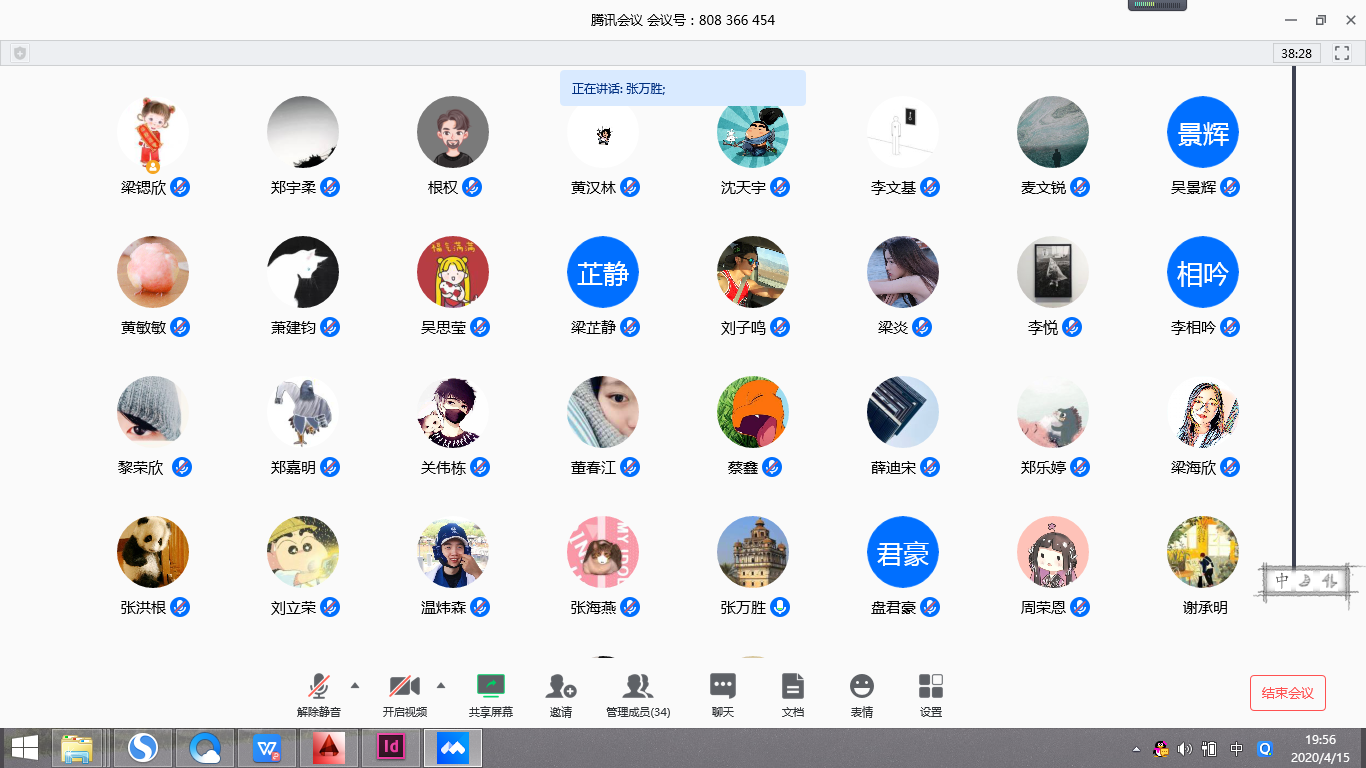The height and width of the screenshot is (768, 1366).
Task: Click the invite participants icon
Action: (x=560, y=695)
